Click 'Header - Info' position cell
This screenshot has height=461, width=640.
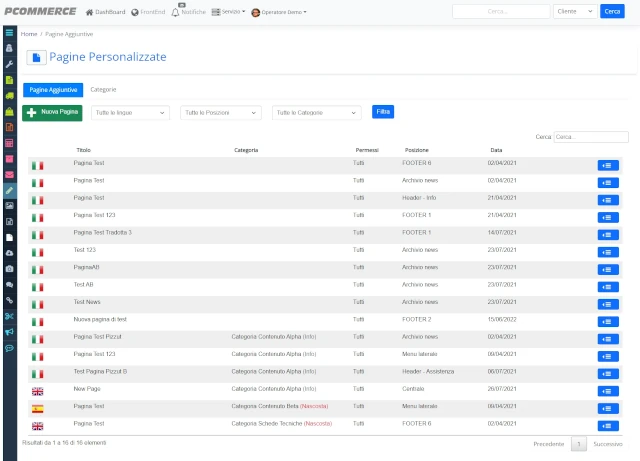point(419,198)
